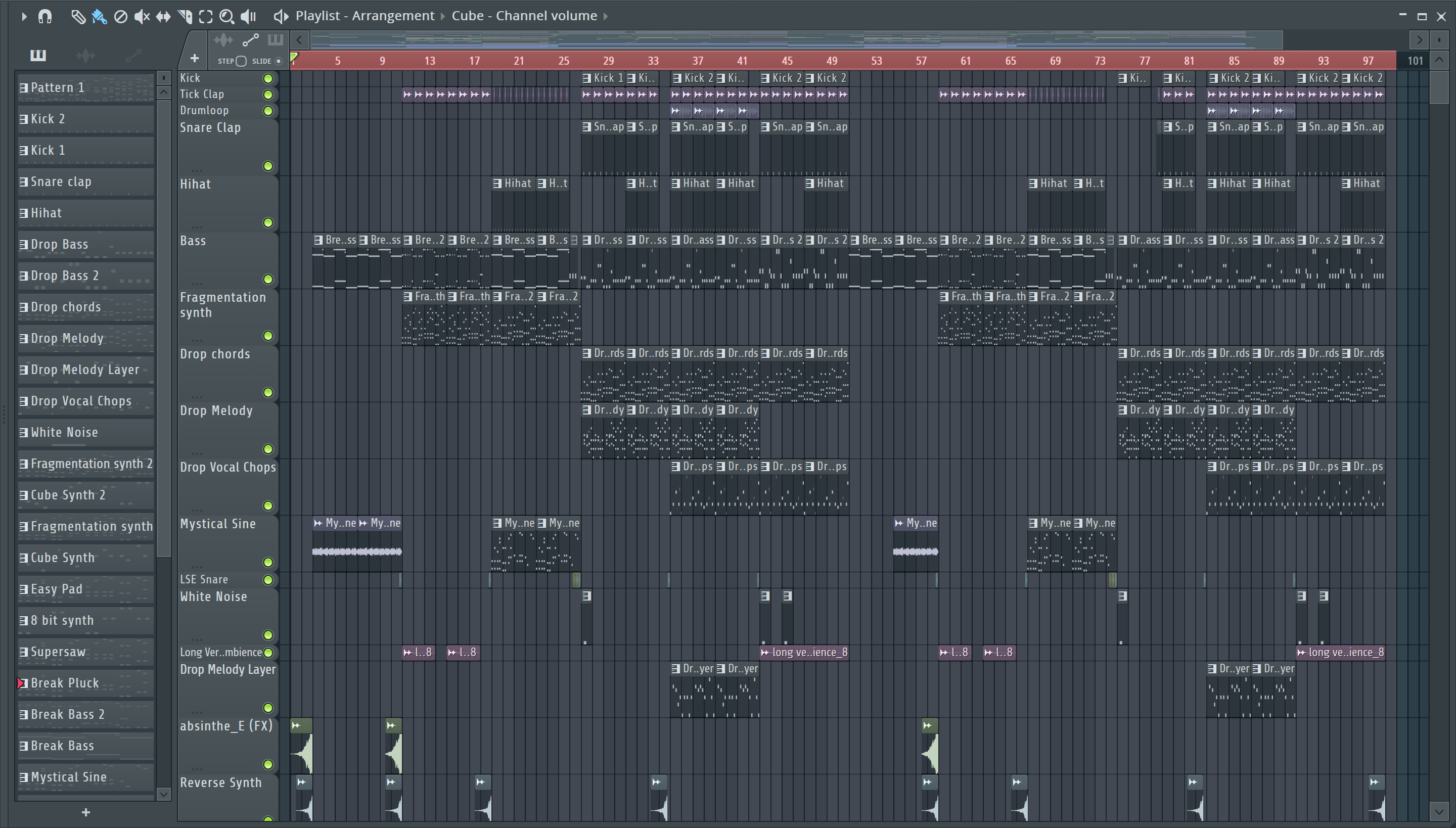Click the speaker icon before Playlist title

[281, 16]
